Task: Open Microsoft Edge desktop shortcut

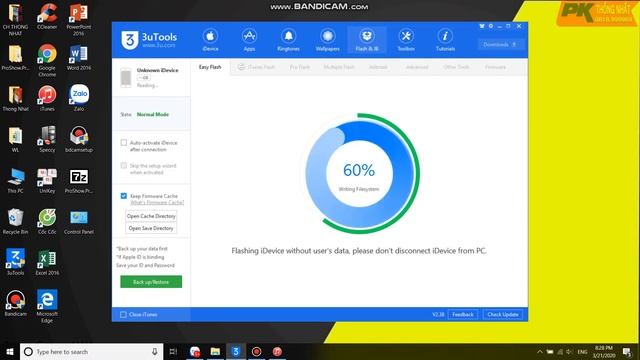Action: 47,306
